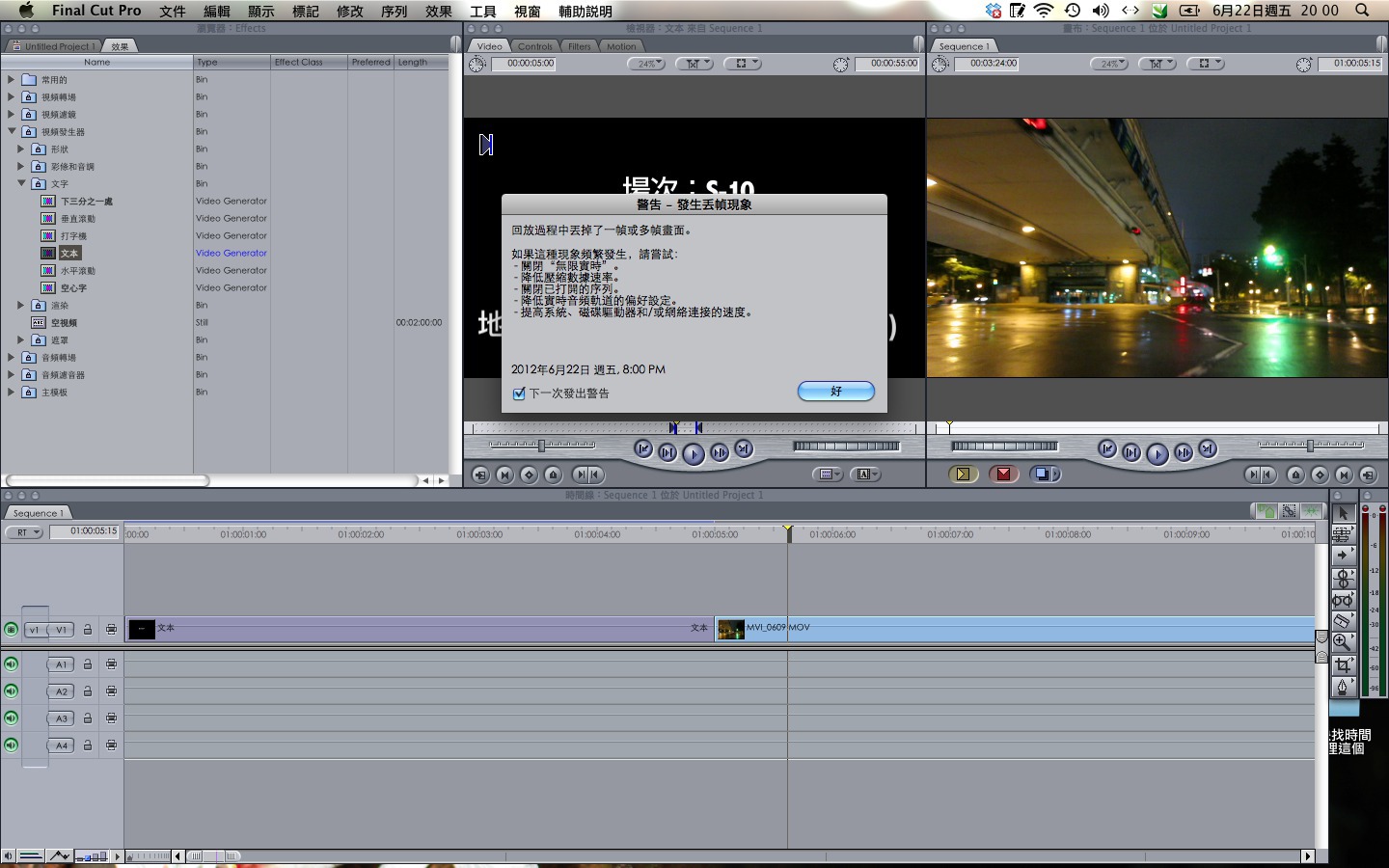
Task: Select the Pen tool
Action: pos(1343,686)
